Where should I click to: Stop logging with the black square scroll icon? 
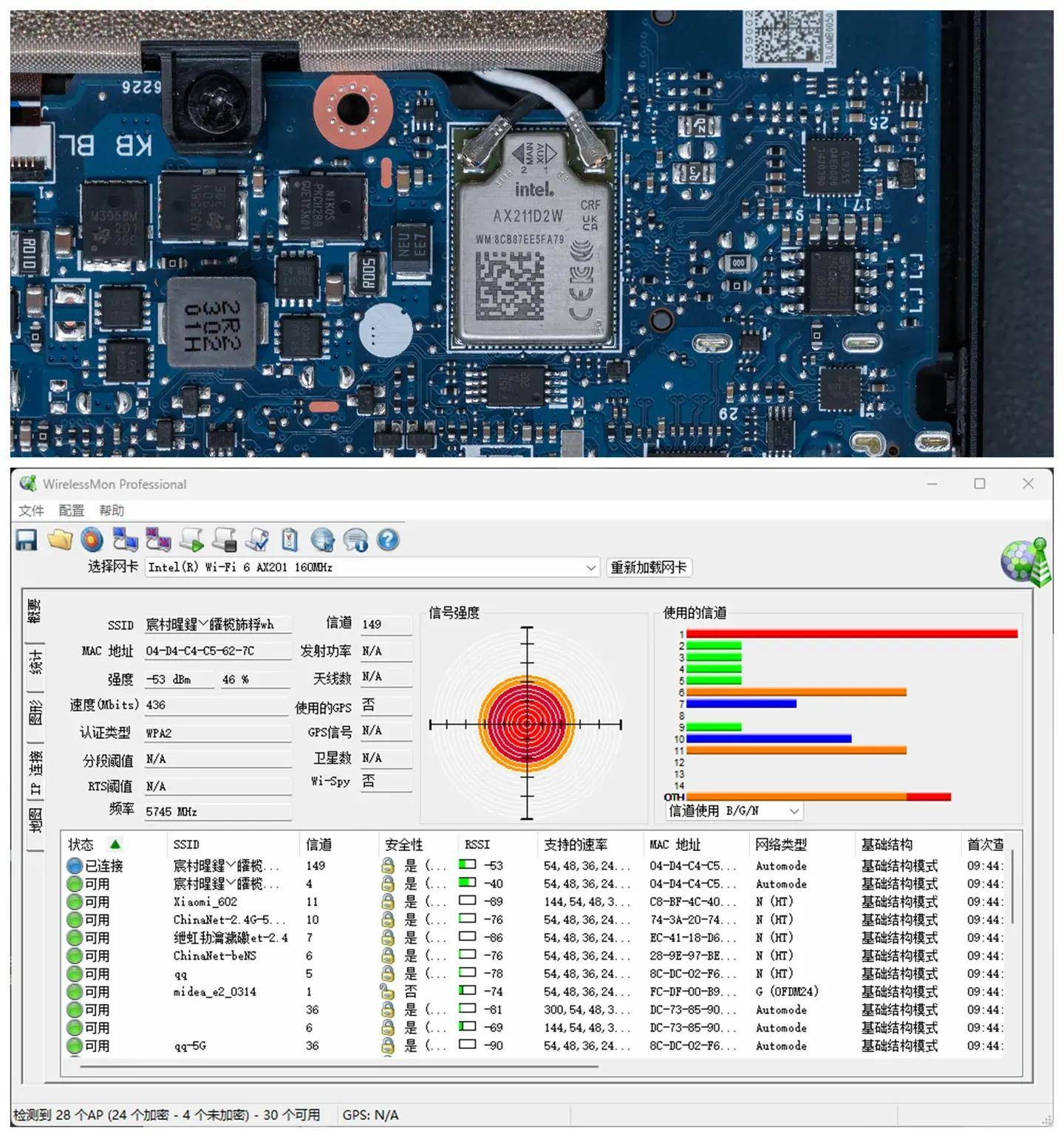point(223,540)
